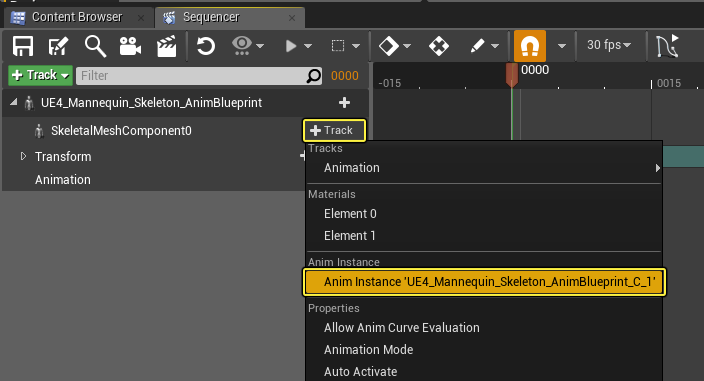The image size is (704, 381).
Task: Close the Sequencer tab
Action: (x=292, y=18)
